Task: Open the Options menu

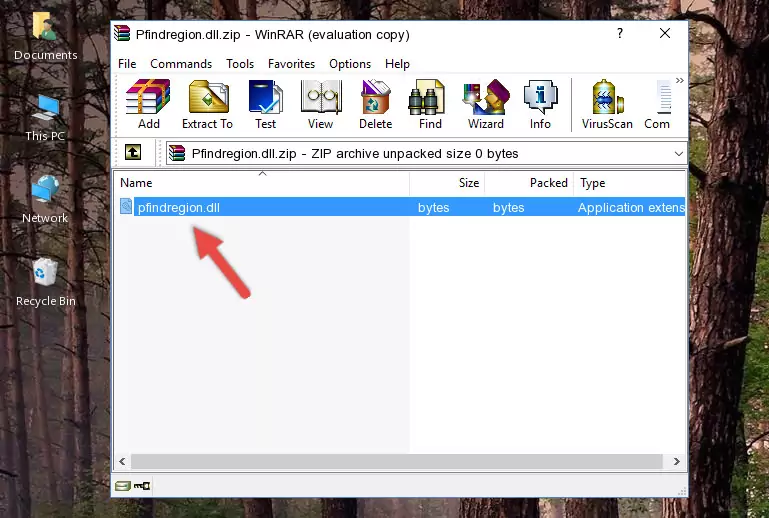Action: tap(350, 64)
